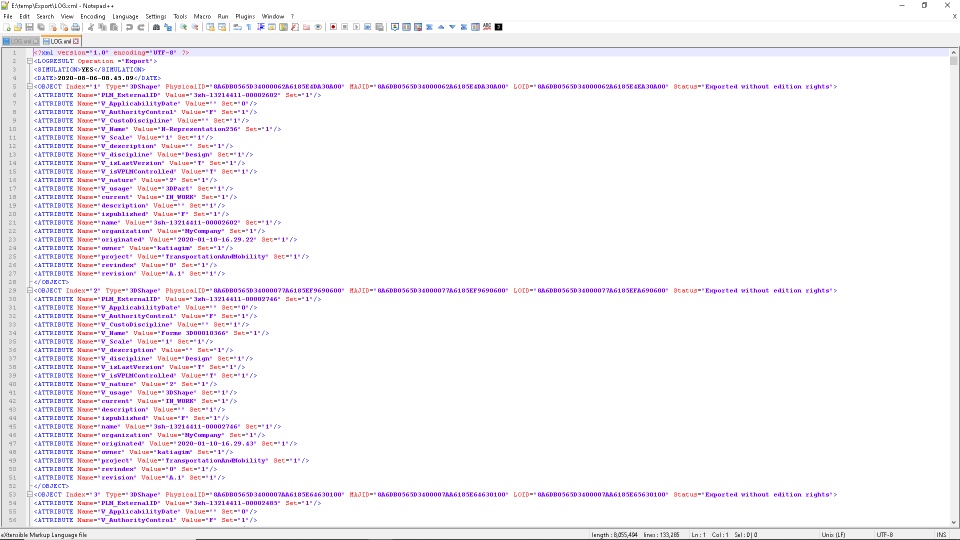Start macro recording with the red dot
The height and width of the screenshot is (540, 960).
pos(333,27)
